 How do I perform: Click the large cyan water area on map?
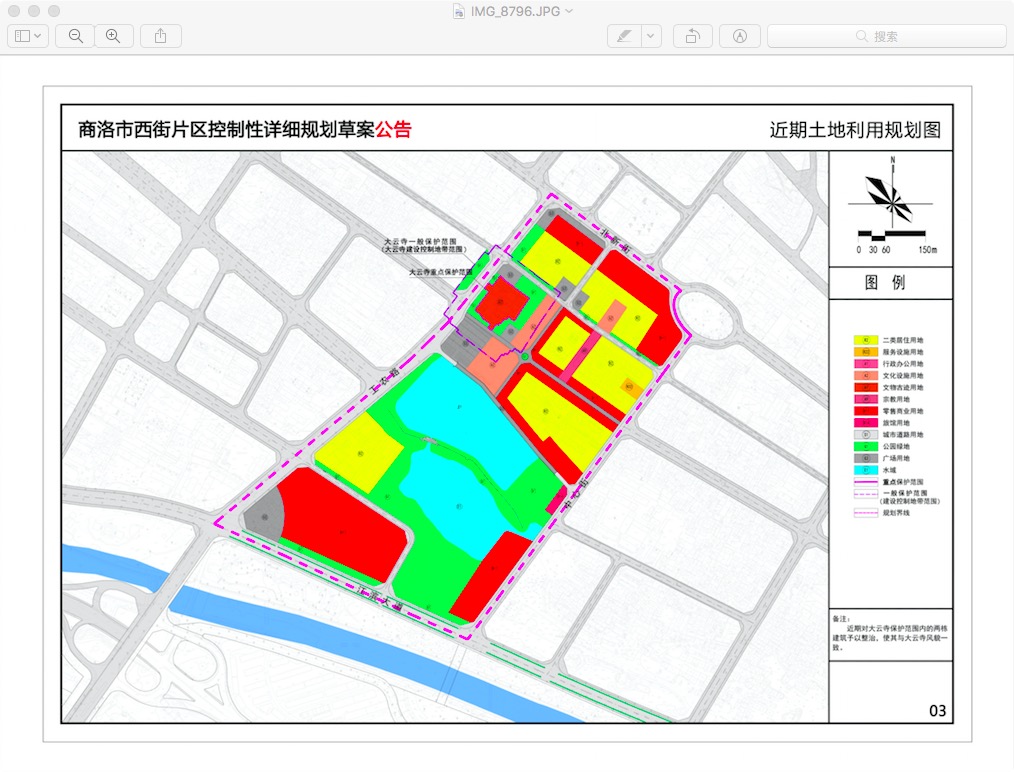point(460,470)
